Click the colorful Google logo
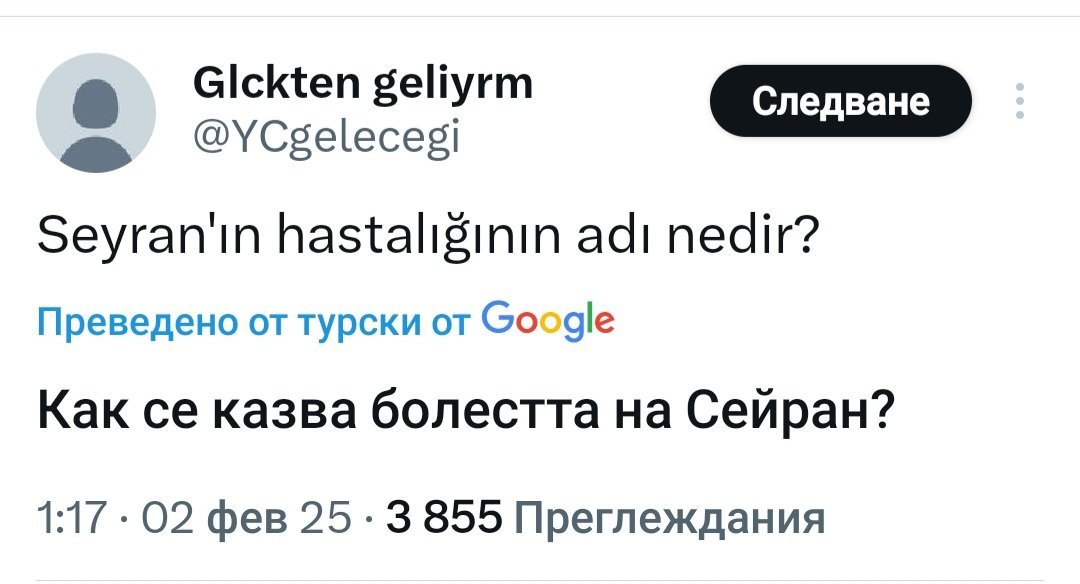This screenshot has height=584, width=1080. coord(548,321)
